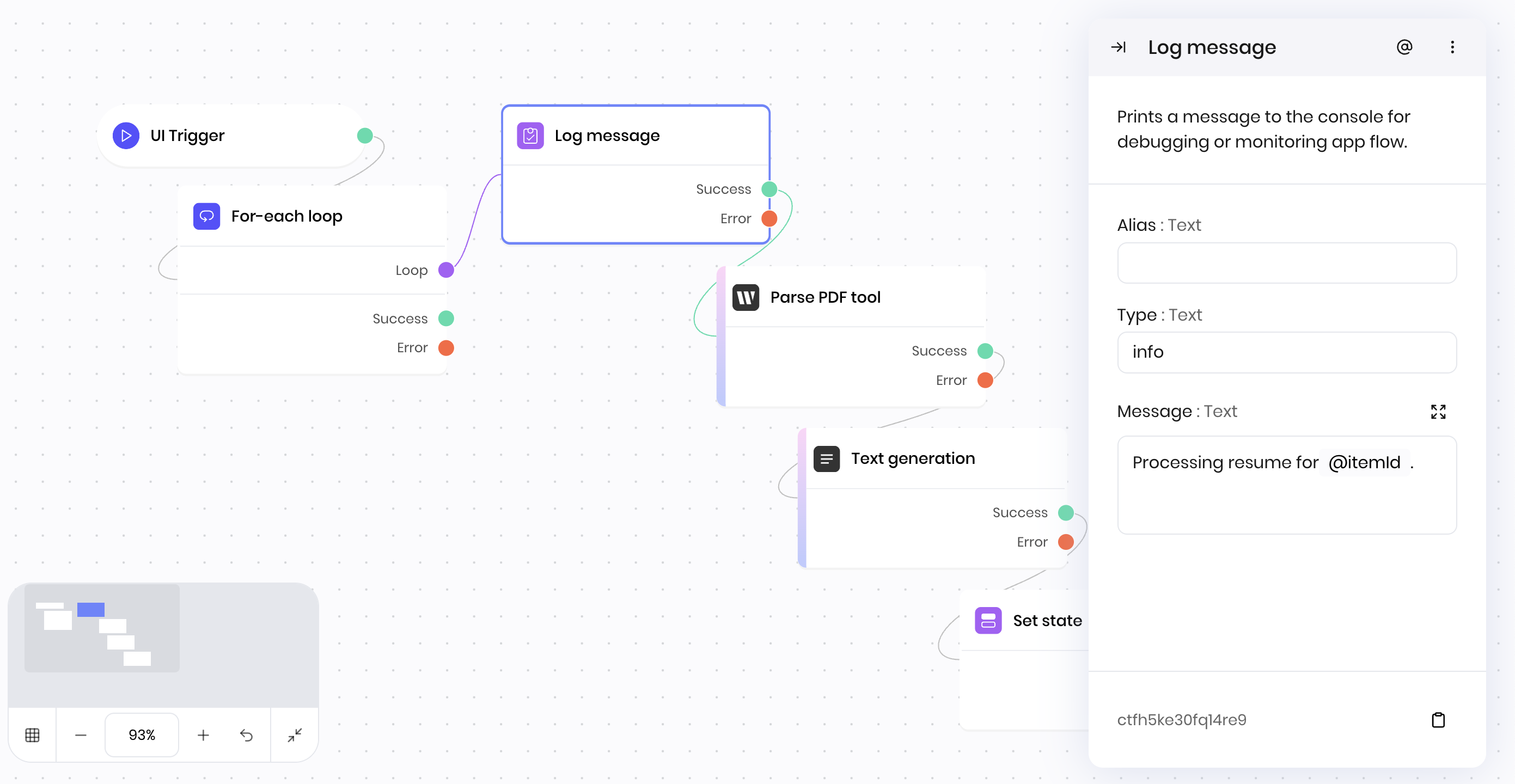Toggle the grid view icon
Viewport: 1515px width, 784px height.
[x=32, y=735]
